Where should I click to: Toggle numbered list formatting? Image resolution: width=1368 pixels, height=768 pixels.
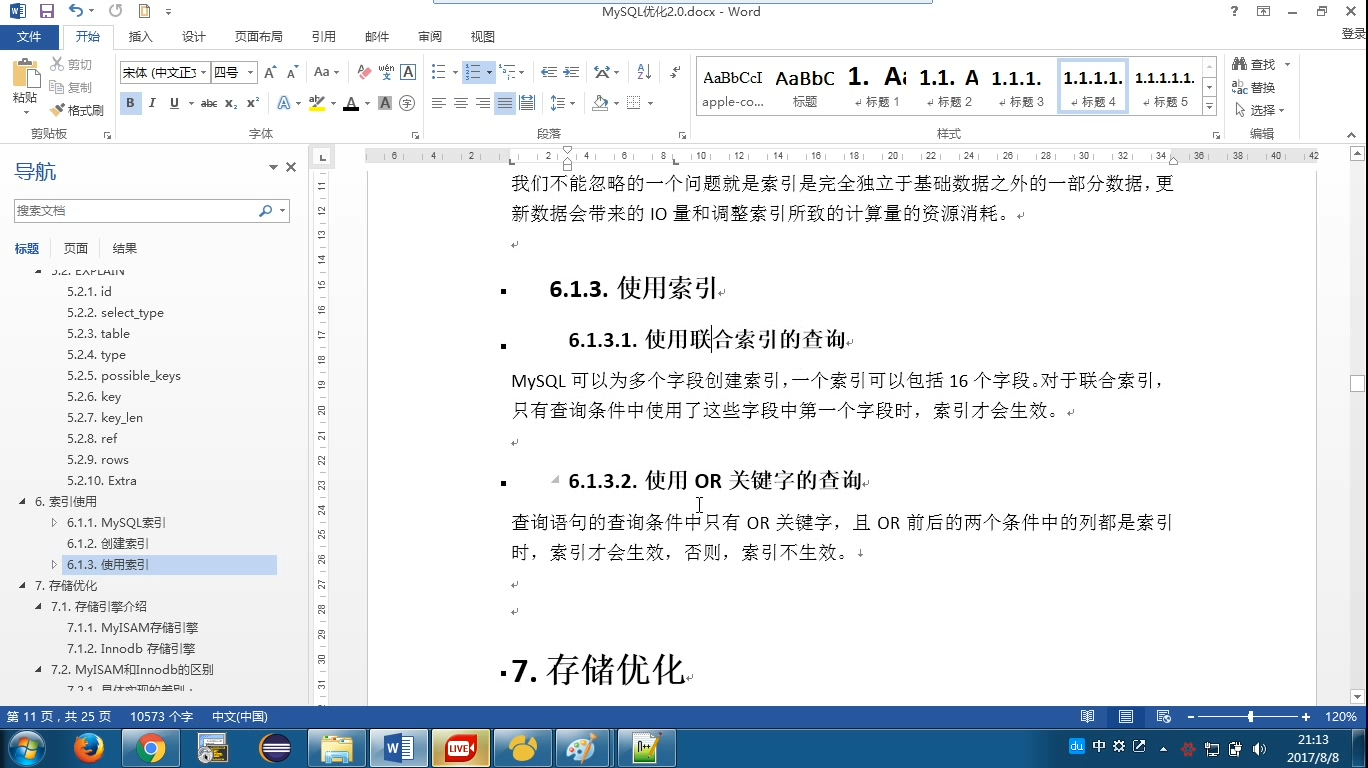[473, 72]
